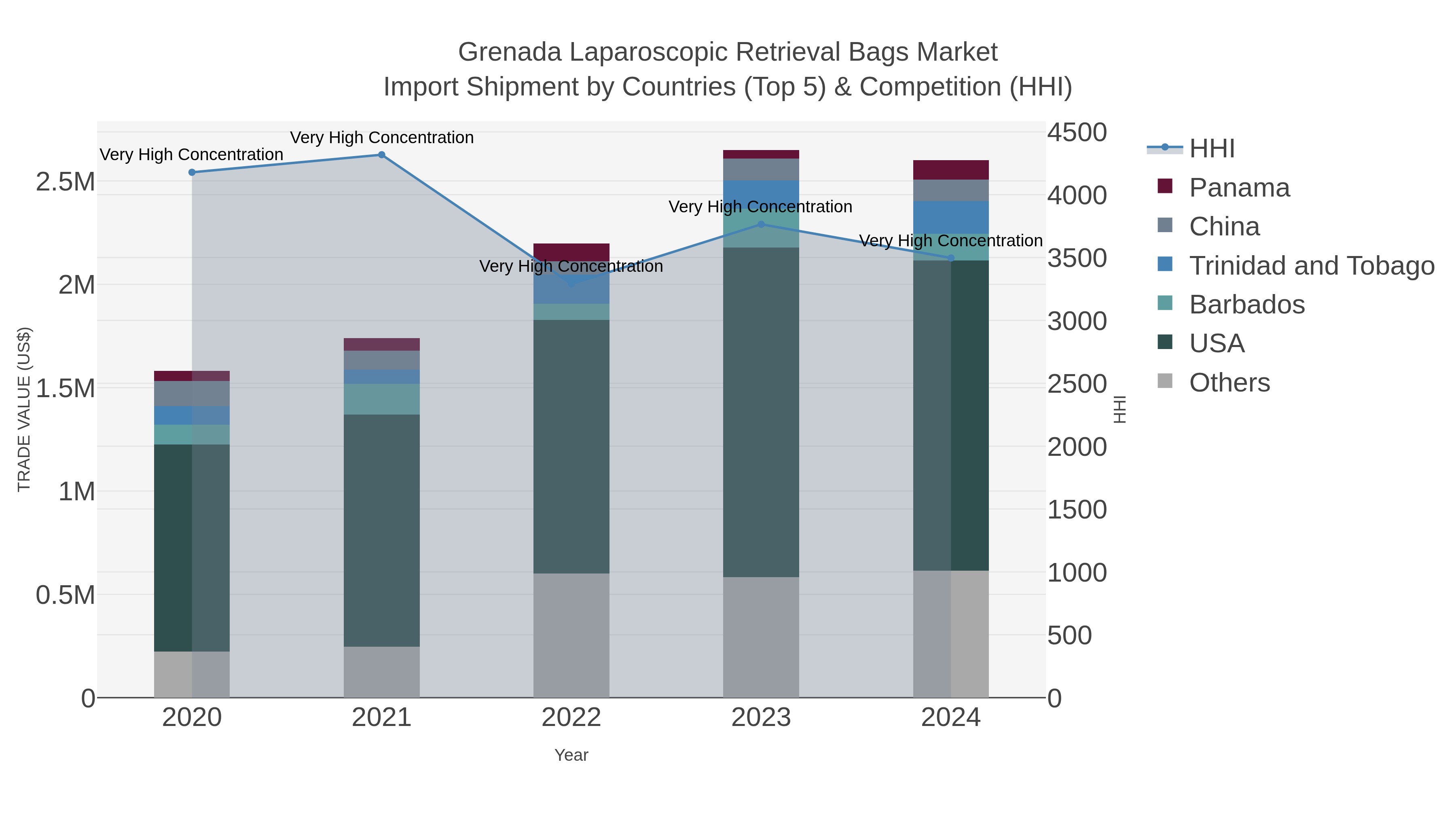Image resolution: width=1456 pixels, height=819 pixels.
Task: Click the 2024 Trinidad and Tobago bar segment
Action: tap(951, 218)
